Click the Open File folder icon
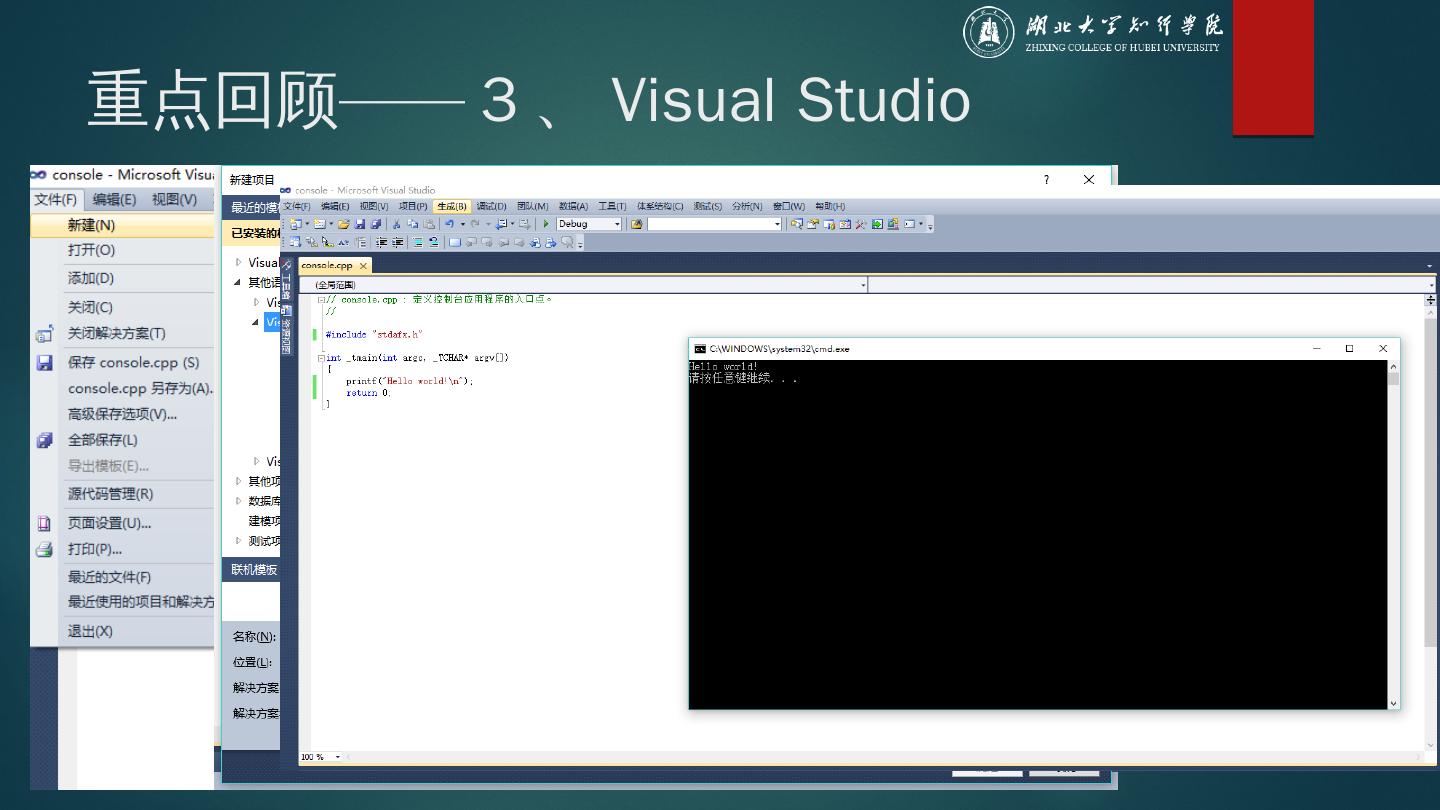Image resolution: width=1440 pixels, height=810 pixels. (344, 224)
